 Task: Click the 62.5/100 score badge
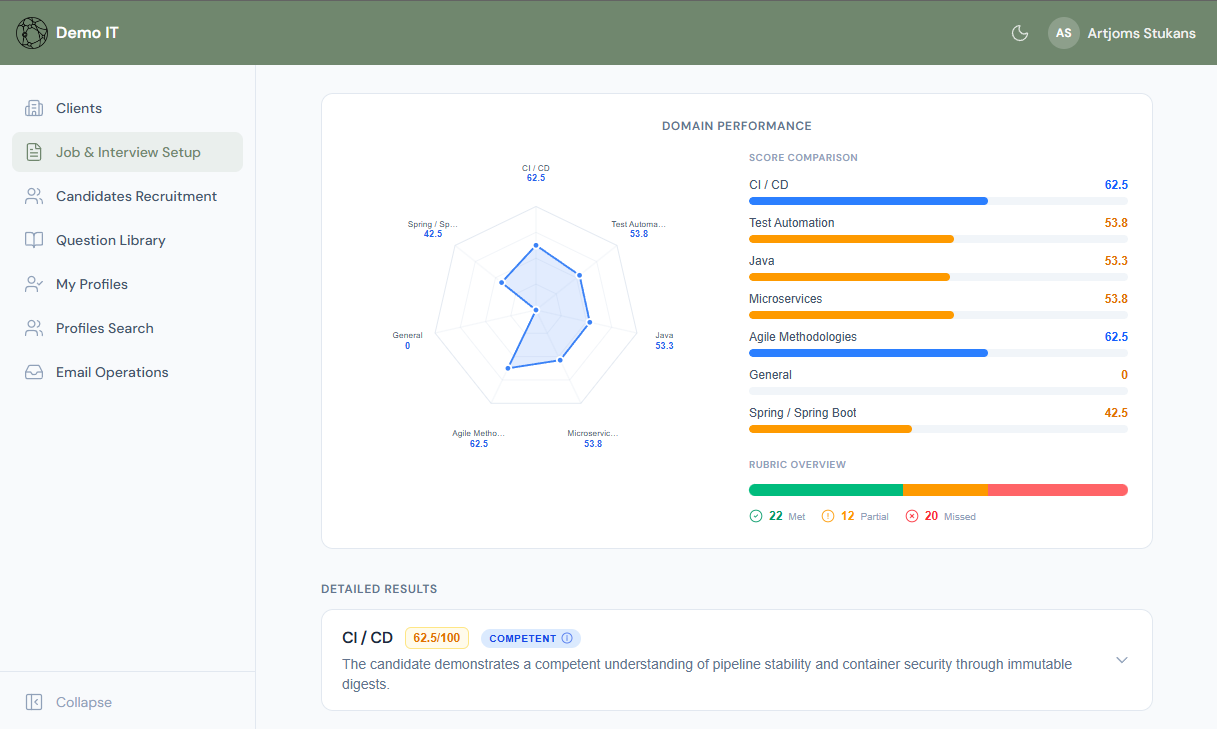click(x=437, y=638)
